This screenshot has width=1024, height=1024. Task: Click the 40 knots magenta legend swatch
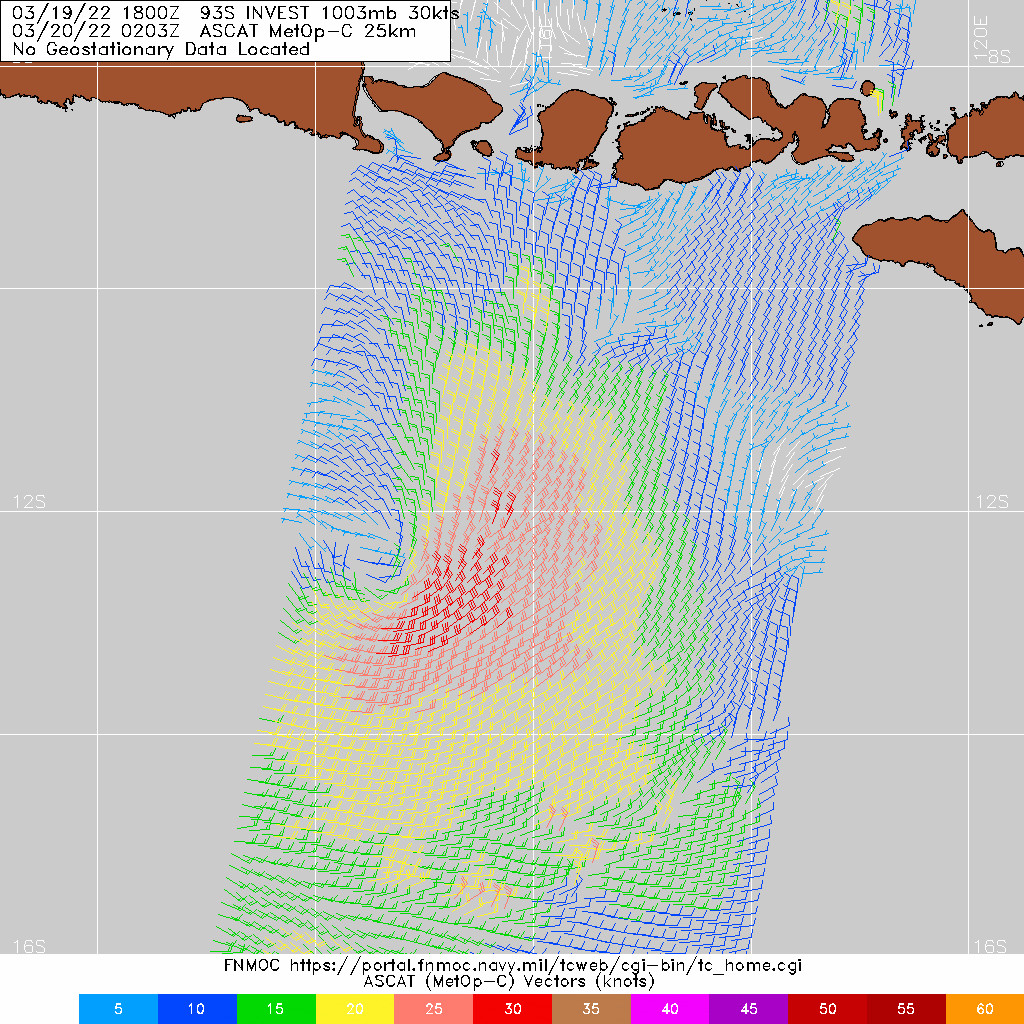670,1009
